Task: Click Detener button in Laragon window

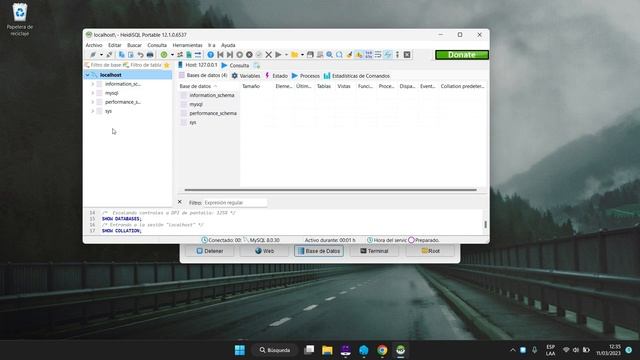Action: 210,251
